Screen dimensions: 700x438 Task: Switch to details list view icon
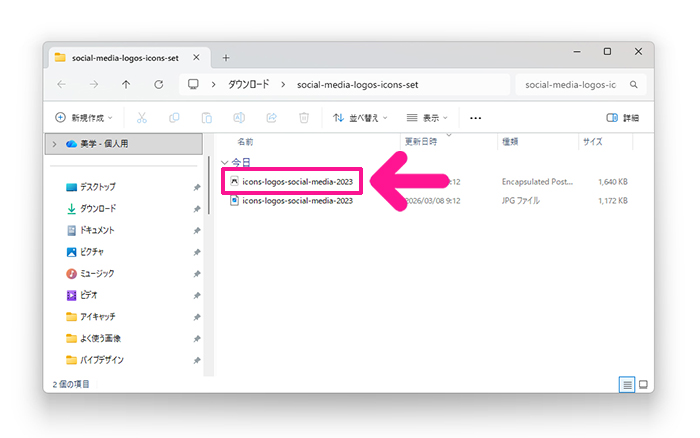click(627, 384)
